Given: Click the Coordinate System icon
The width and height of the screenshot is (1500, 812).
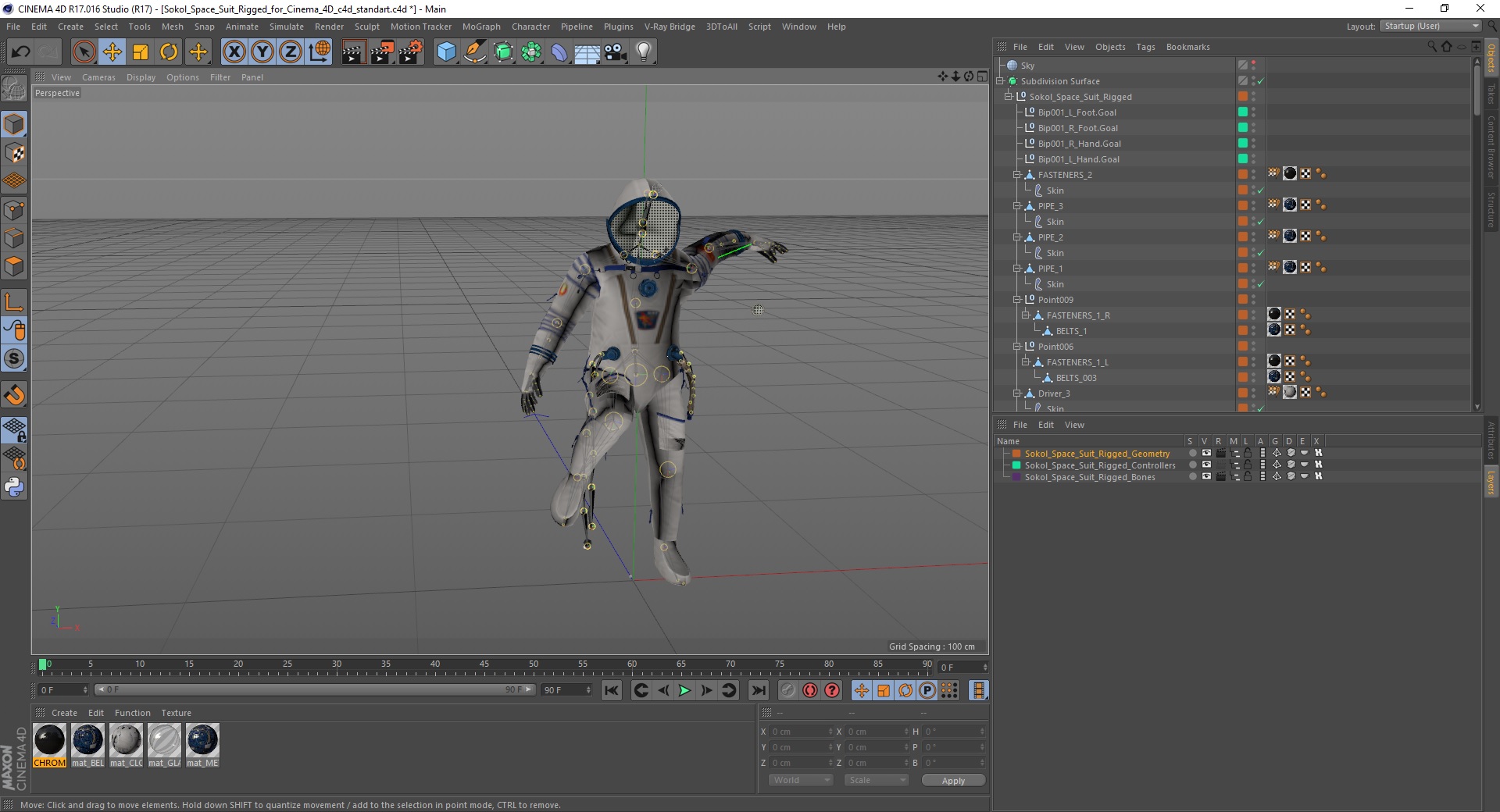Looking at the screenshot, I should (320, 52).
